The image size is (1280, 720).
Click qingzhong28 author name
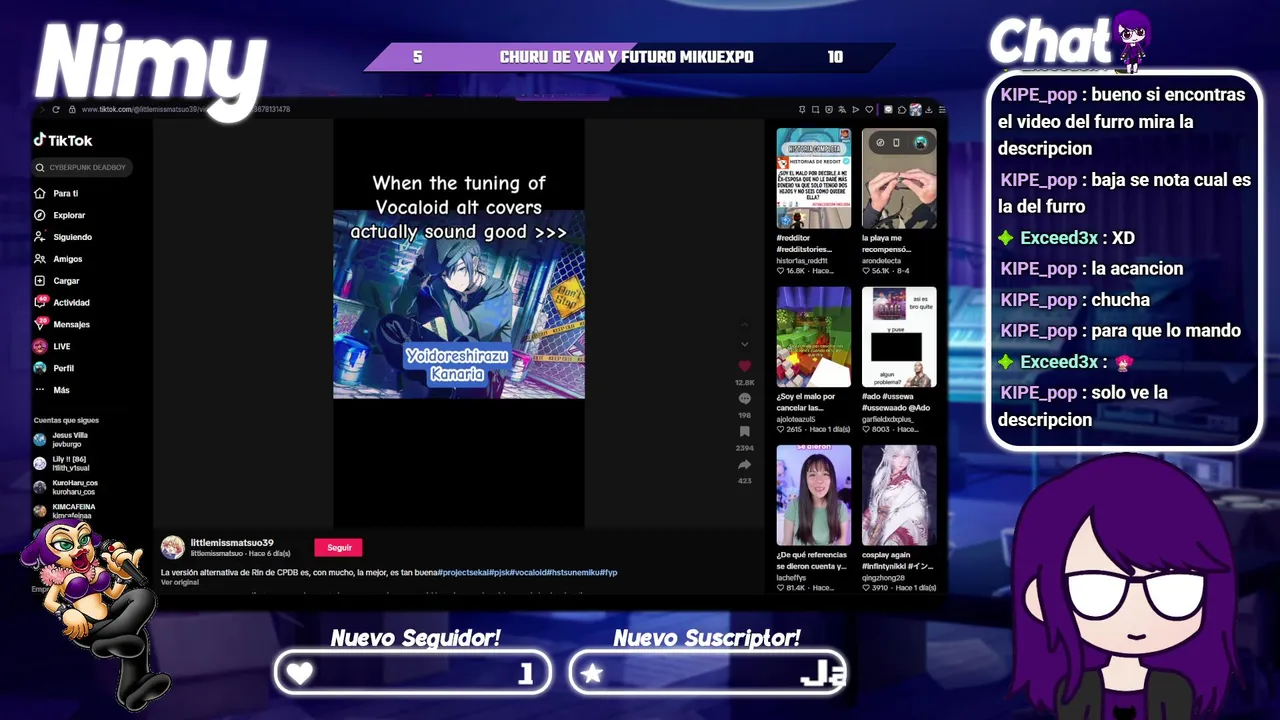tap(883, 578)
